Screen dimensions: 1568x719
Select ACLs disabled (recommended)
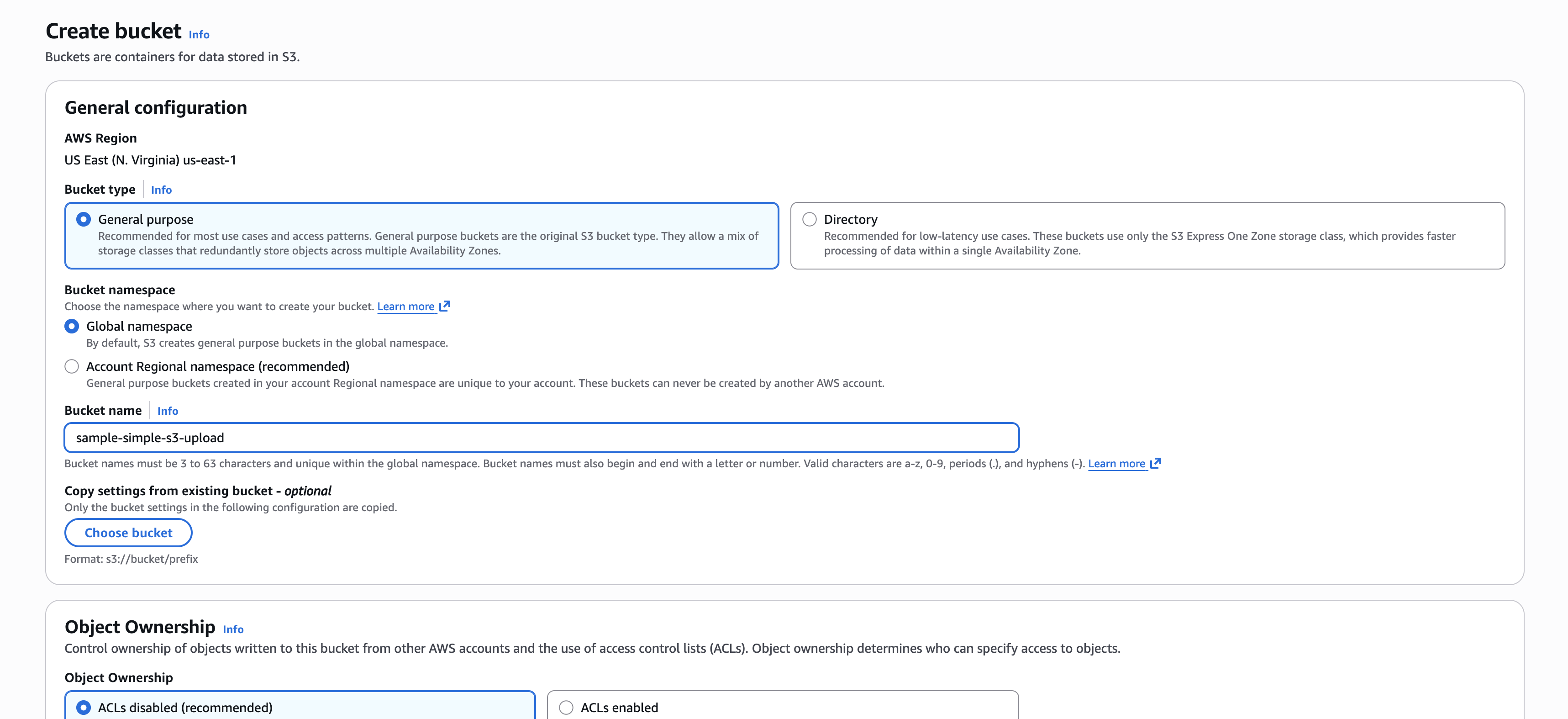point(84,708)
